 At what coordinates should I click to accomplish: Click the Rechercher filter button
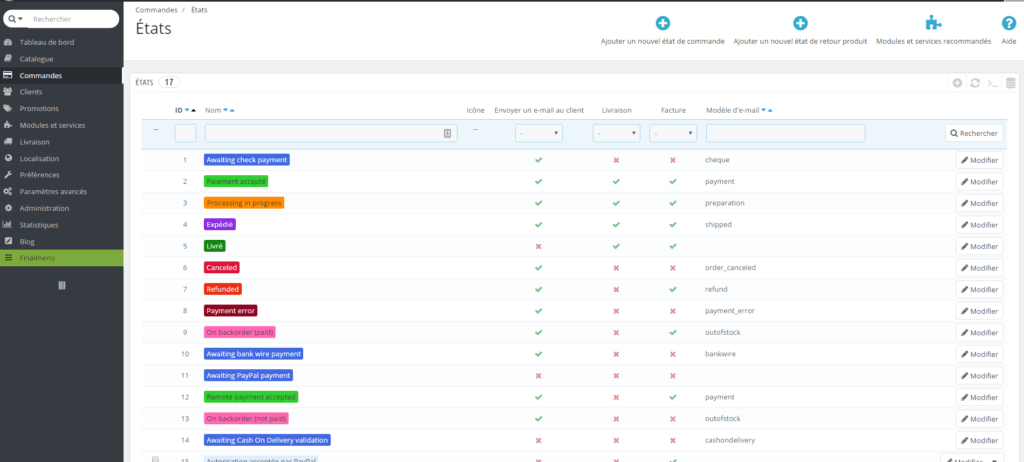[974, 133]
